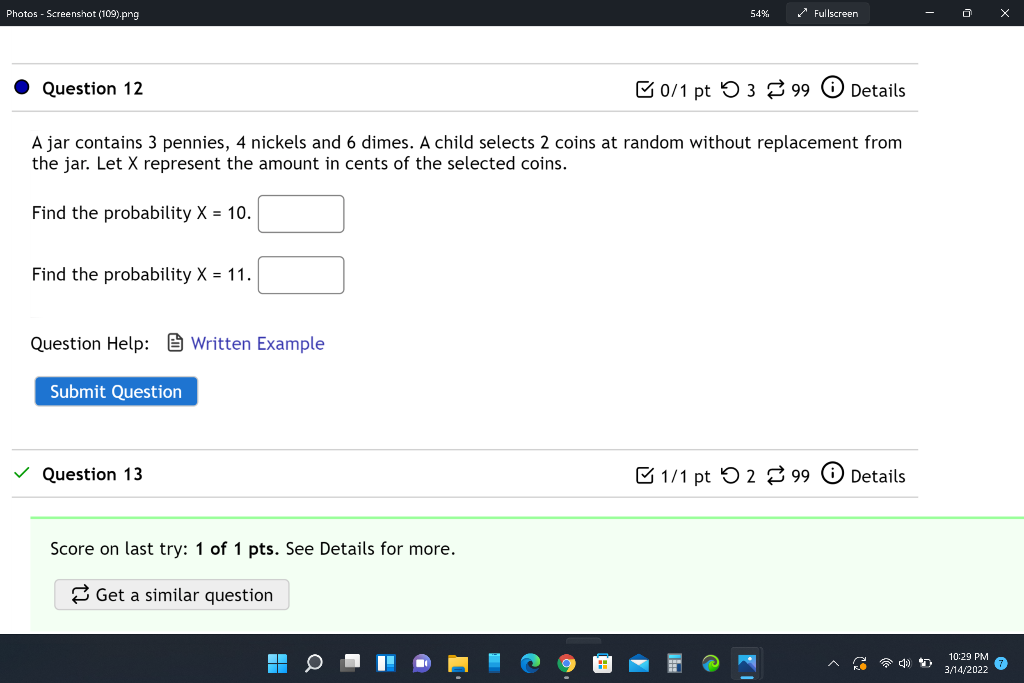The width and height of the screenshot is (1024, 683).
Task: Click the 54% zoom level indicator
Action: pyautogui.click(x=759, y=13)
